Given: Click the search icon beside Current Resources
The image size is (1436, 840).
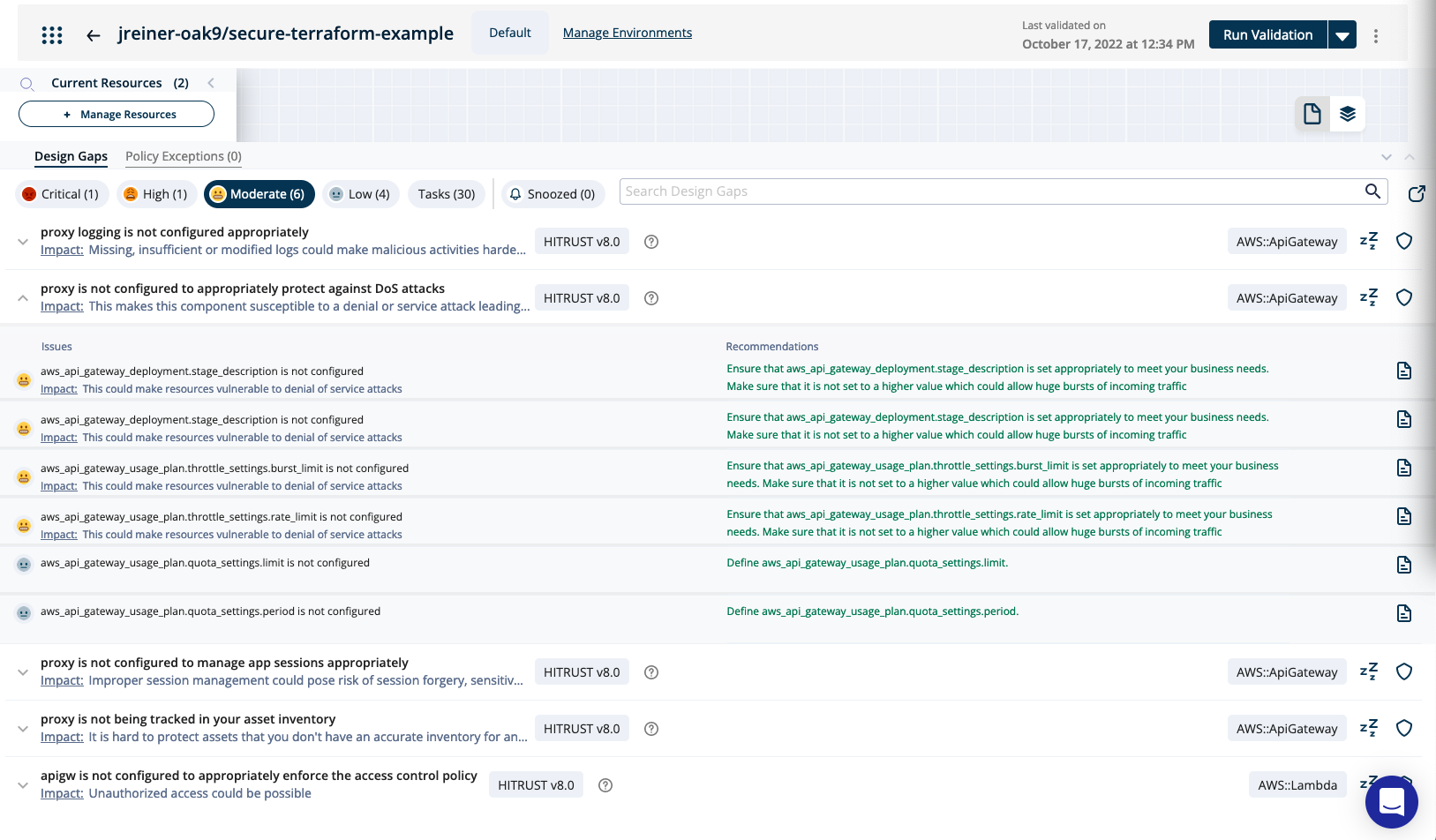Looking at the screenshot, I should coord(27,84).
